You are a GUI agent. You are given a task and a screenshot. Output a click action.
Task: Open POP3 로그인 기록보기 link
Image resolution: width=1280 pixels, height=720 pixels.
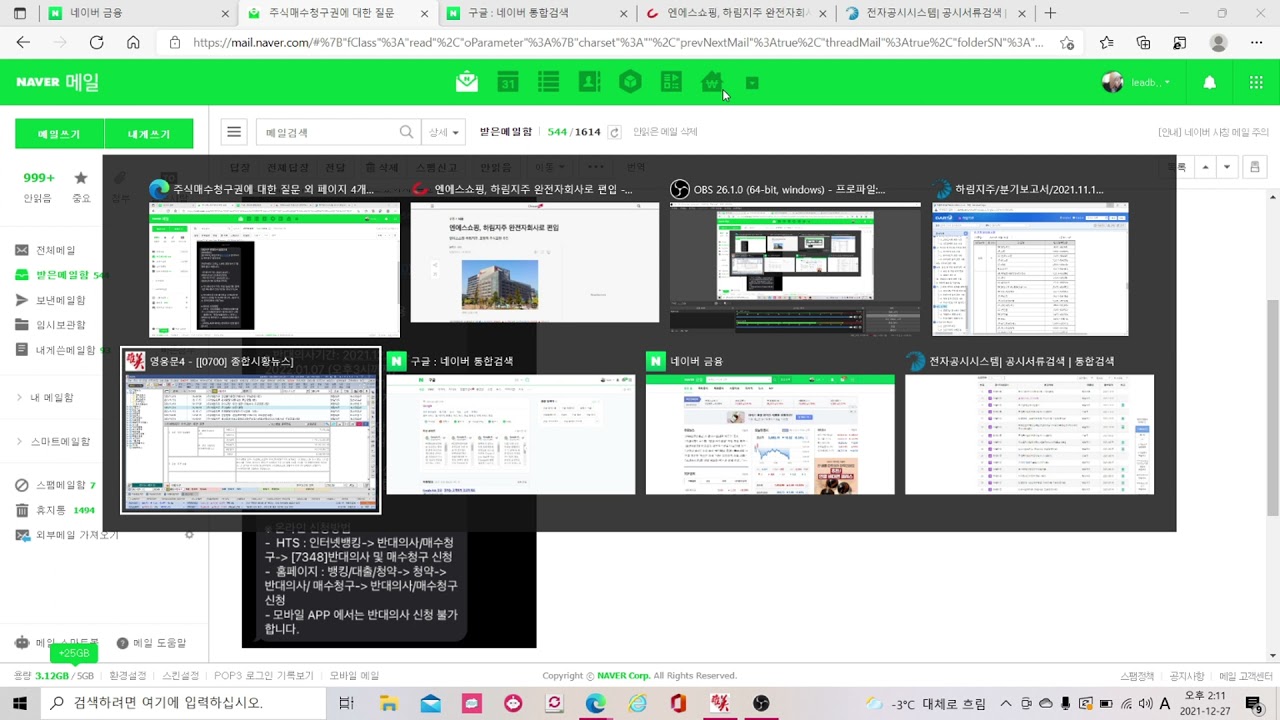click(264, 676)
